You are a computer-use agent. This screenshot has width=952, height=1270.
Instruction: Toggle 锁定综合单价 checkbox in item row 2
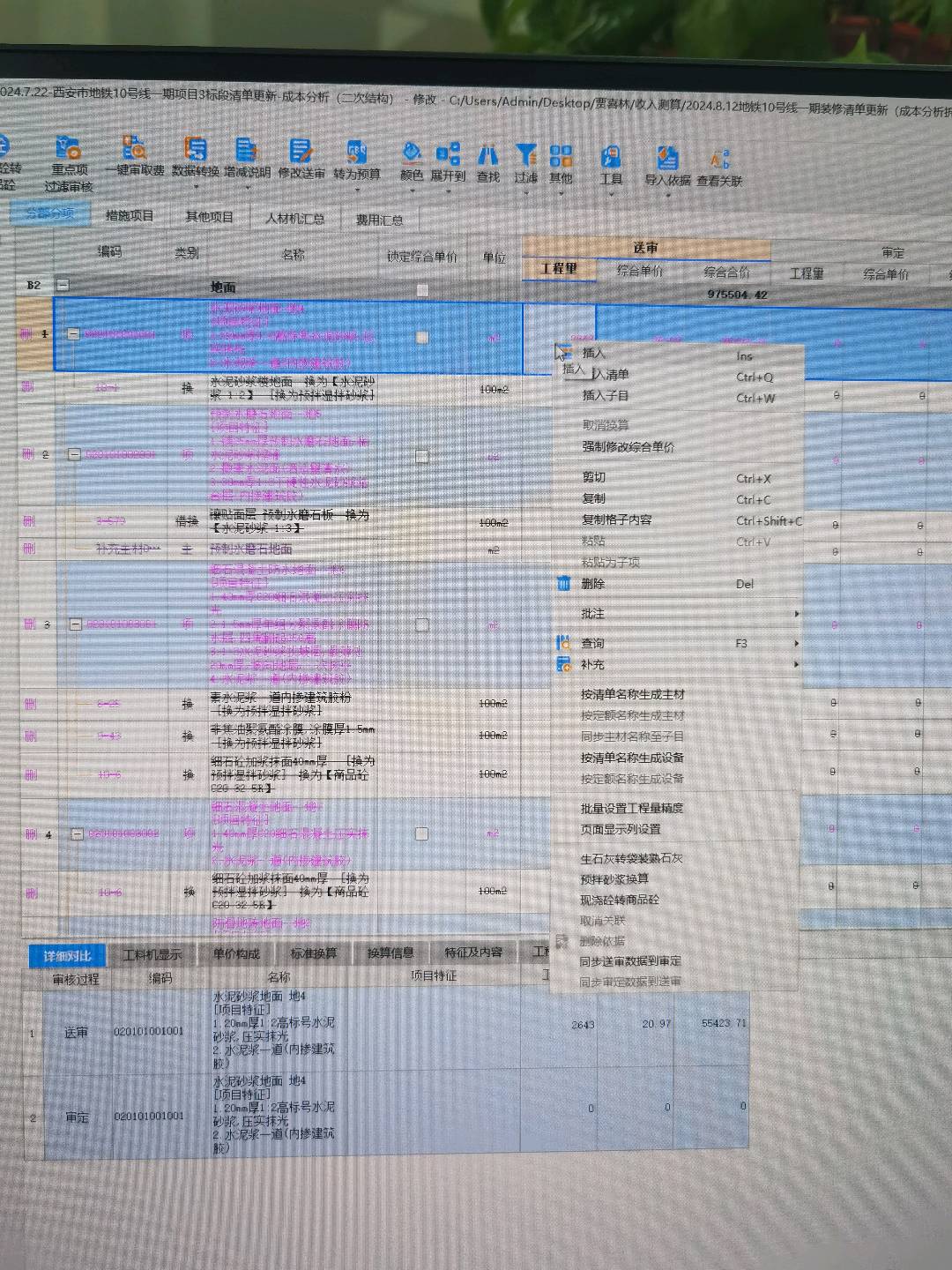[422, 456]
